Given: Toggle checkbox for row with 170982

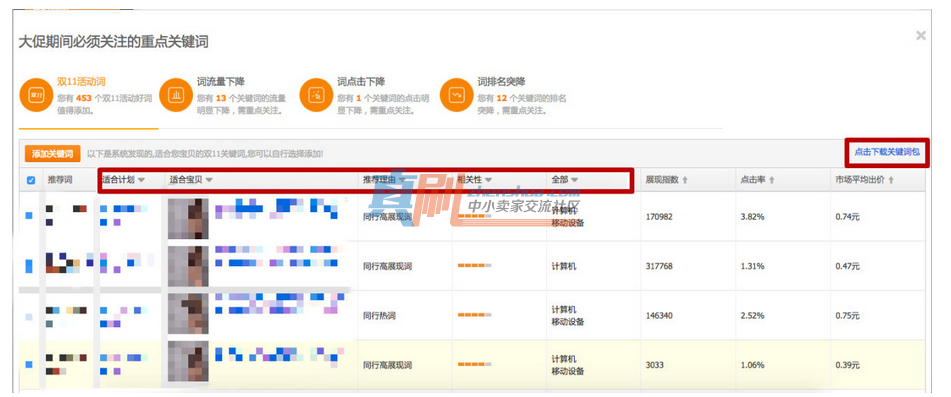Looking at the screenshot, I should 29,216.
